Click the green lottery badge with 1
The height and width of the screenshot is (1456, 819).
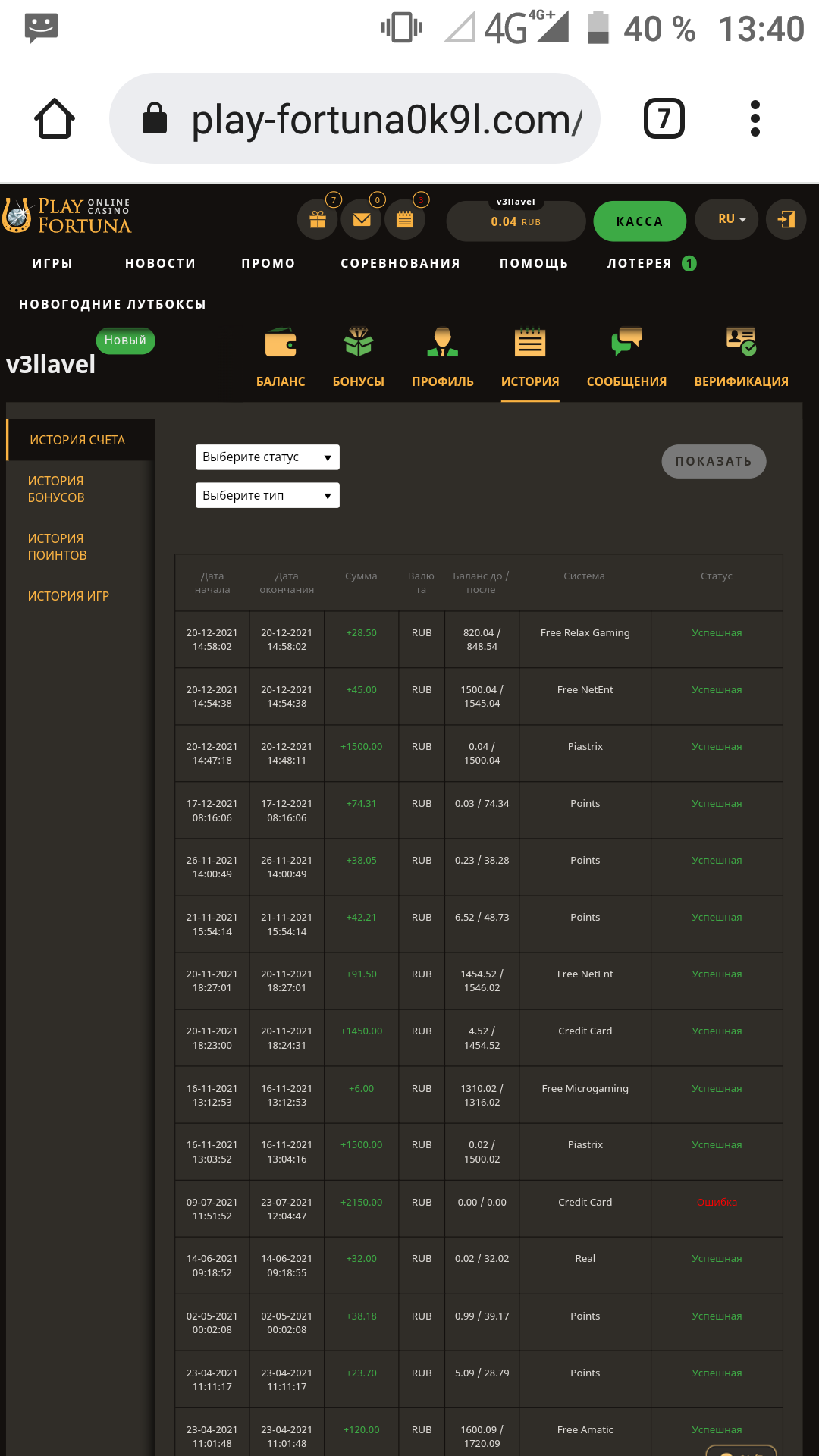click(x=689, y=263)
